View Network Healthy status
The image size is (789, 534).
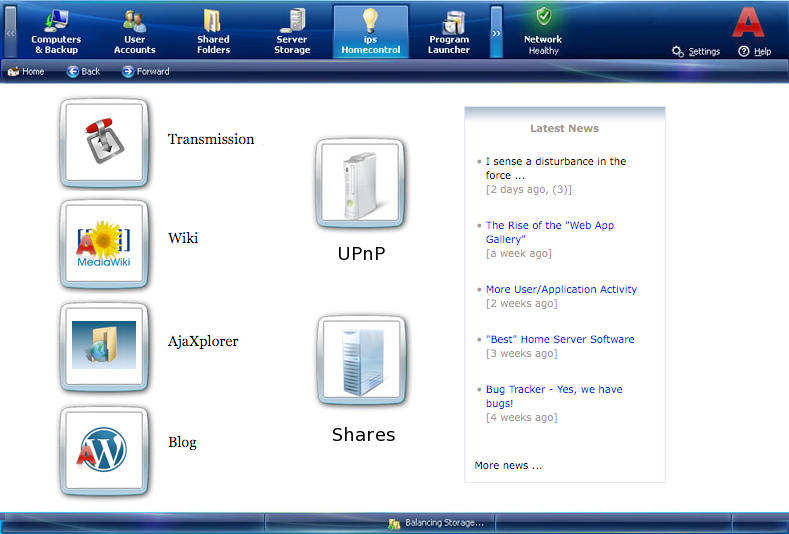(543, 31)
